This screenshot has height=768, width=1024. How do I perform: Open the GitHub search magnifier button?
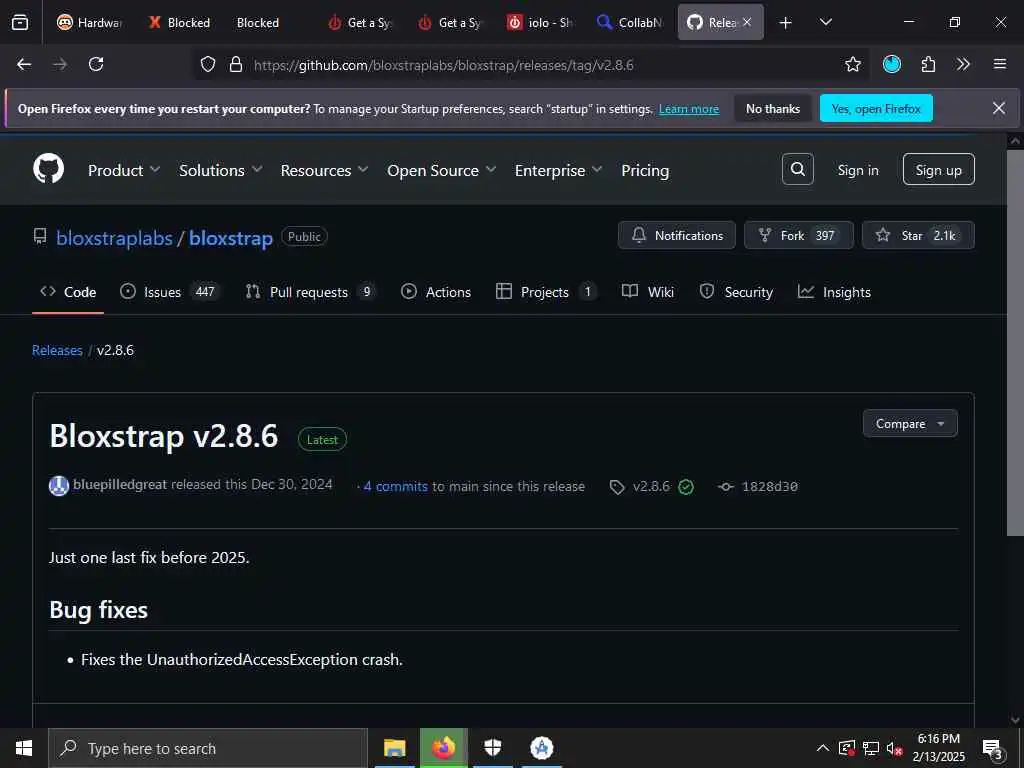click(797, 169)
